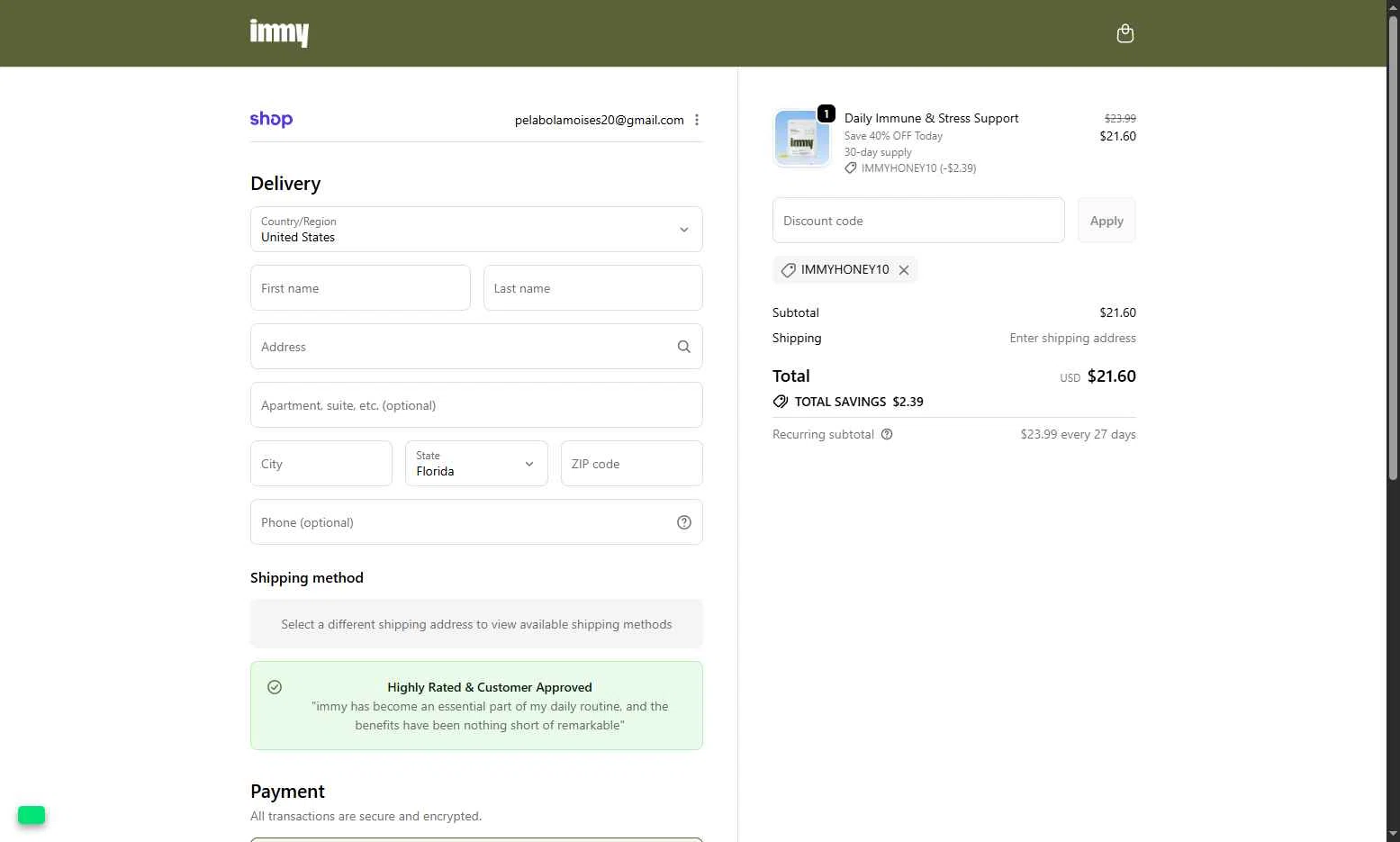Click the green chat widget button
Viewport: 1400px width, 842px height.
pos(32,815)
